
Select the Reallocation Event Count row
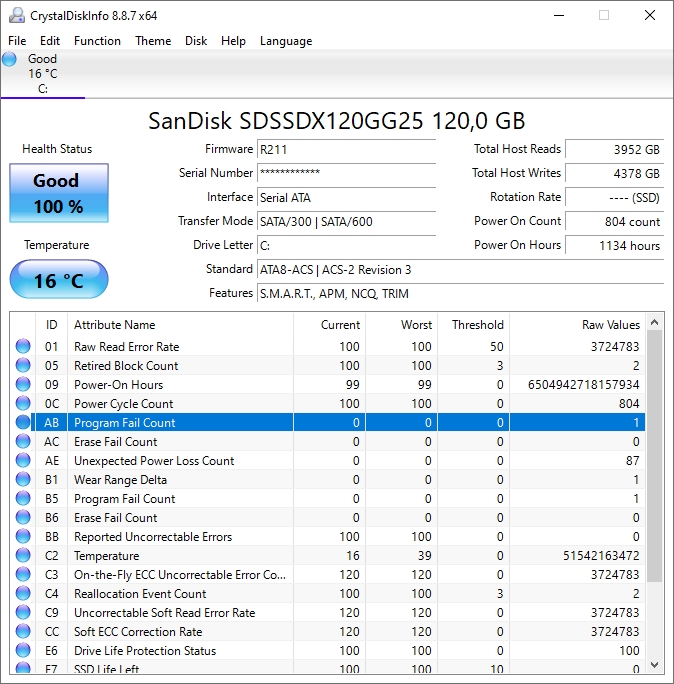(327, 593)
